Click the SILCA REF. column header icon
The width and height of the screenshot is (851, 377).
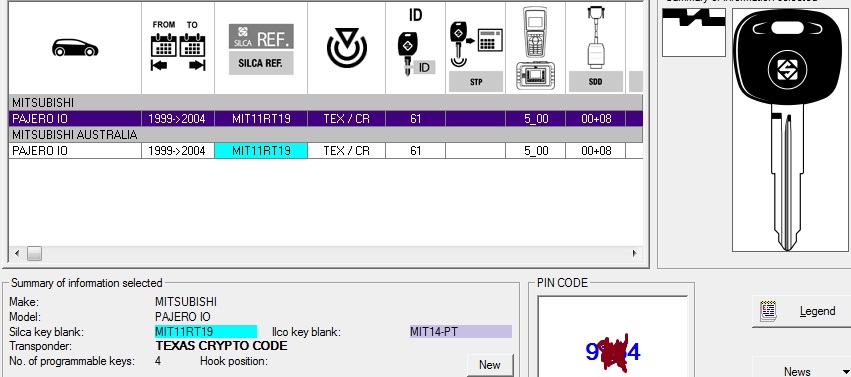(261, 49)
